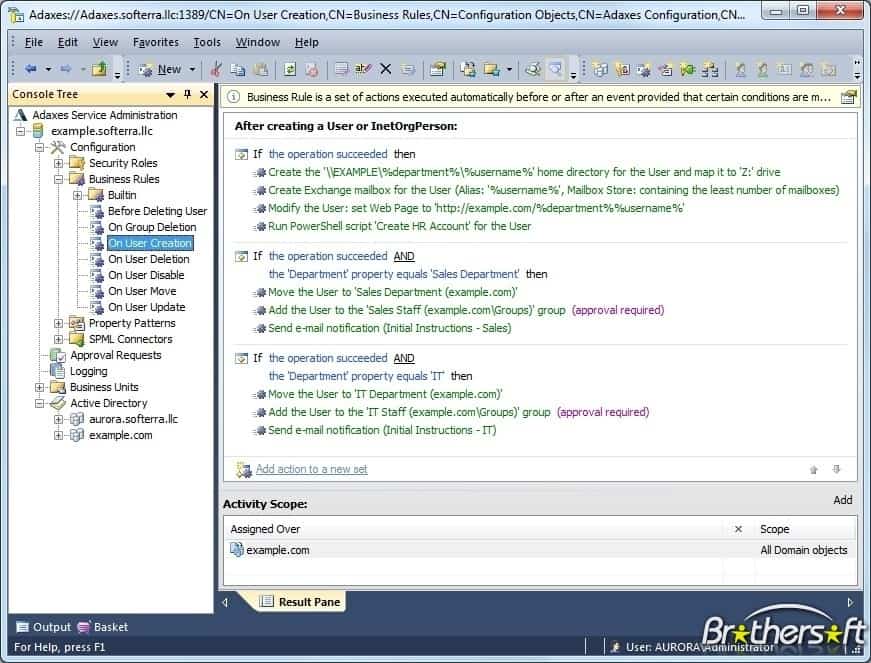Open the Console Tree pane options dropdown
871x663 pixels.
point(170,95)
